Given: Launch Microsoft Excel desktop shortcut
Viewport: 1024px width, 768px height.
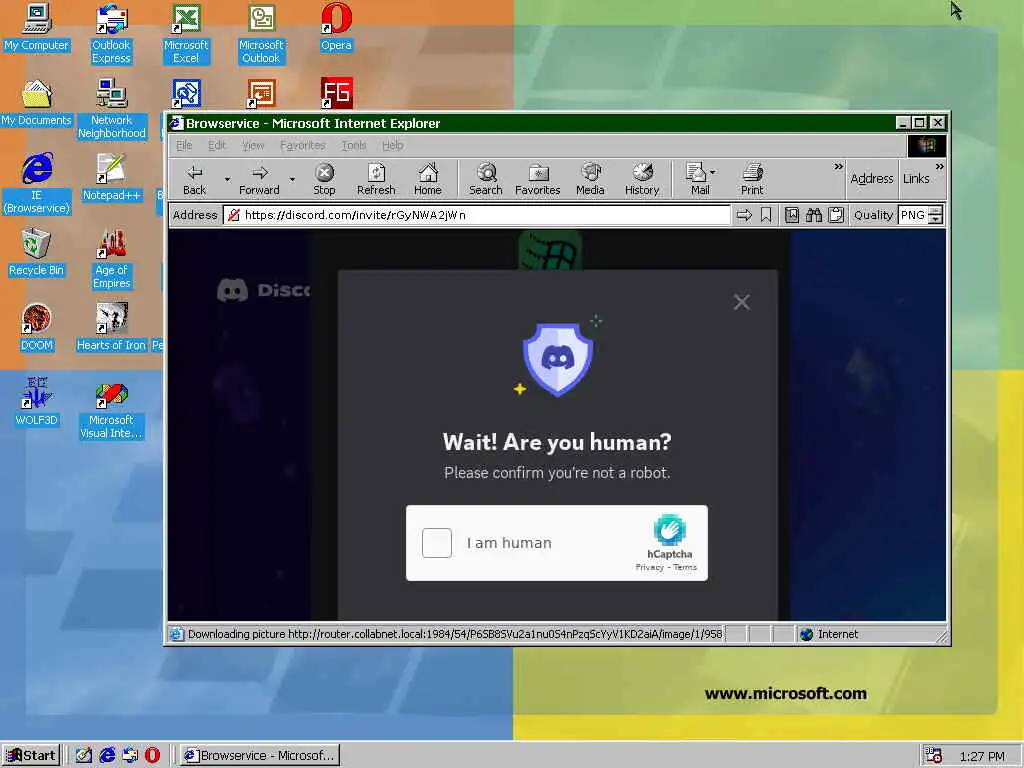Looking at the screenshot, I should tap(186, 33).
